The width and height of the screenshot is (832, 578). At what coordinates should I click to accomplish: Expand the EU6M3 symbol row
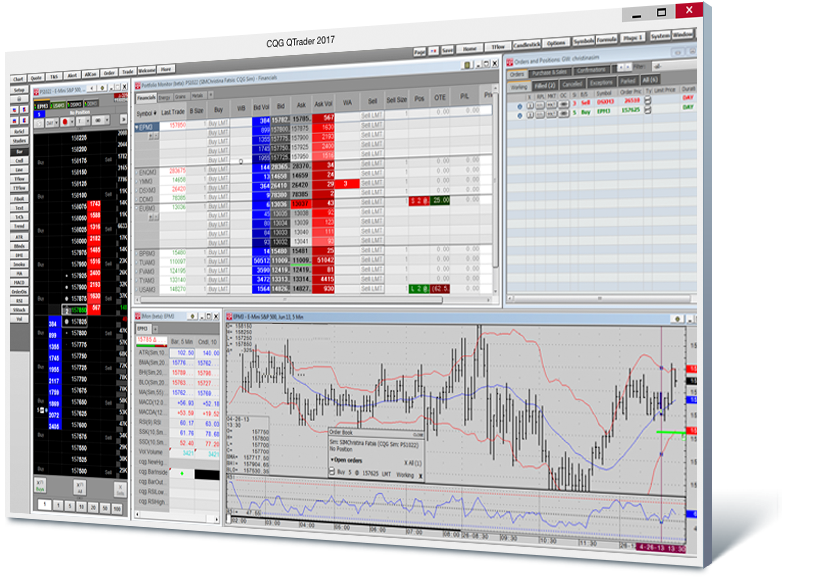point(138,207)
